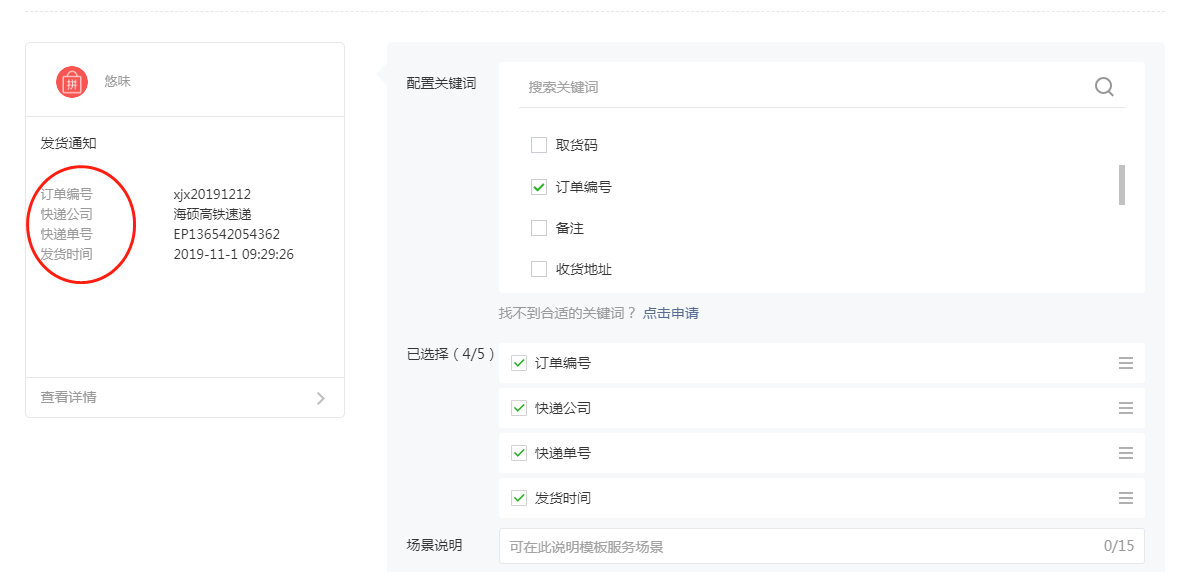Click drag handle icon for 快递单号 row
The image size is (1196, 572).
(x=1126, y=453)
